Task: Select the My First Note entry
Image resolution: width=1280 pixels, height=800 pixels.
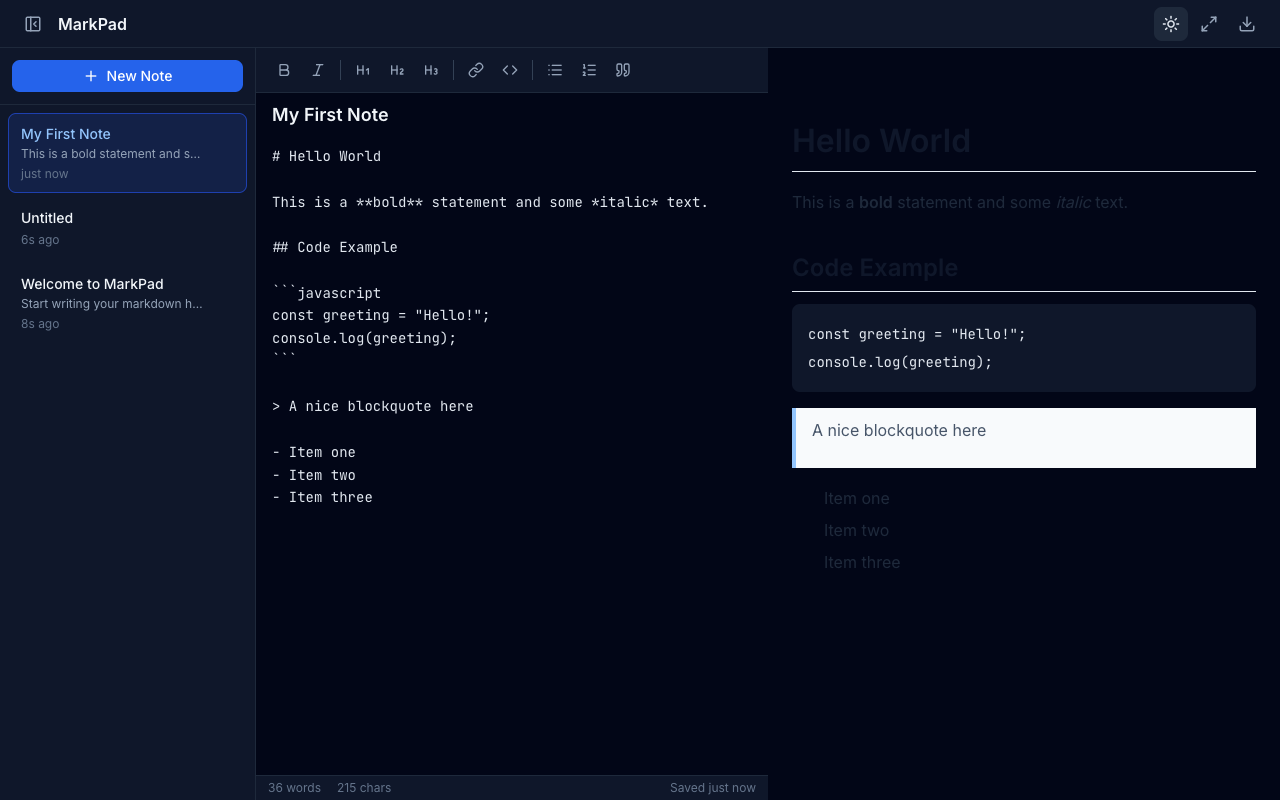Action: point(127,152)
